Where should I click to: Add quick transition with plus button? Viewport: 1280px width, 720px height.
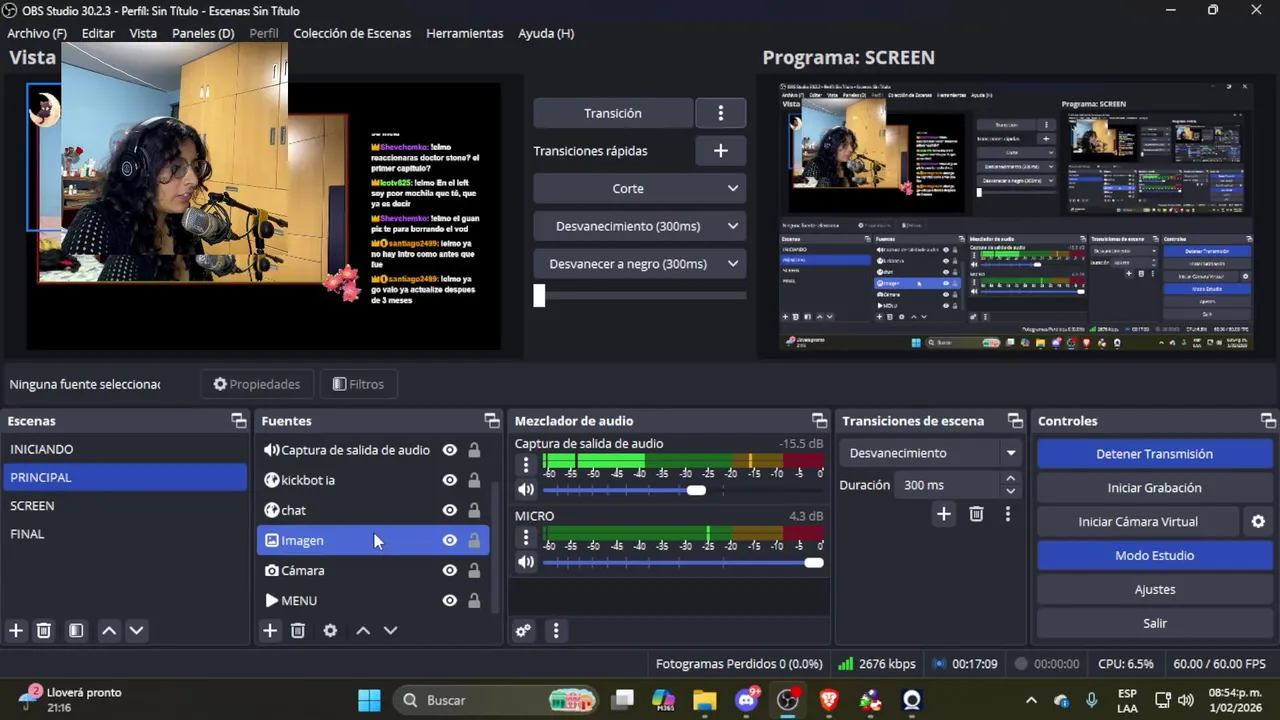pyautogui.click(x=720, y=151)
